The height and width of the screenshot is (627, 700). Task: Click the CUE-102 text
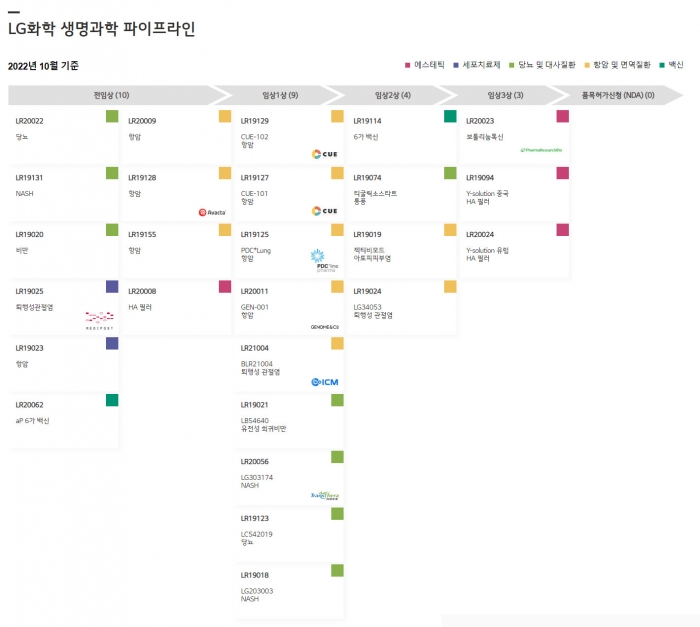[254, 137]
